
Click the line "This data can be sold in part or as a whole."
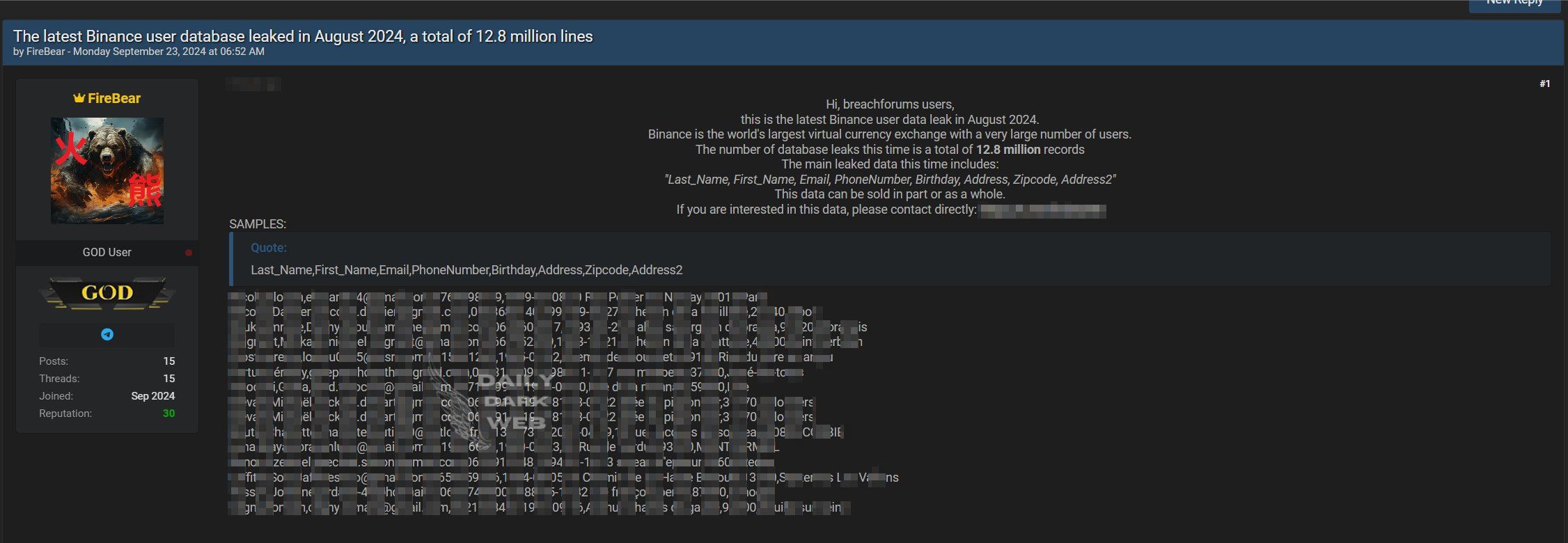click(x=890, y=194)
